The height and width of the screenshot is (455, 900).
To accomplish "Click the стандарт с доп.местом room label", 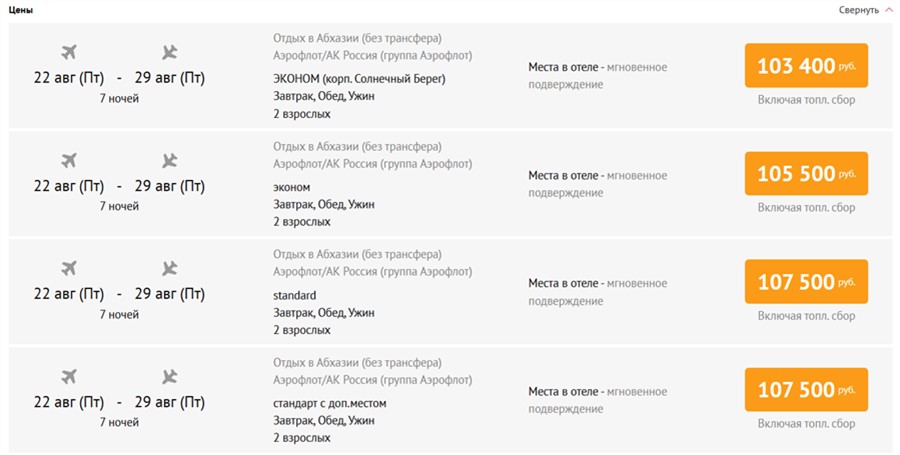I will (x=329, y=403).
